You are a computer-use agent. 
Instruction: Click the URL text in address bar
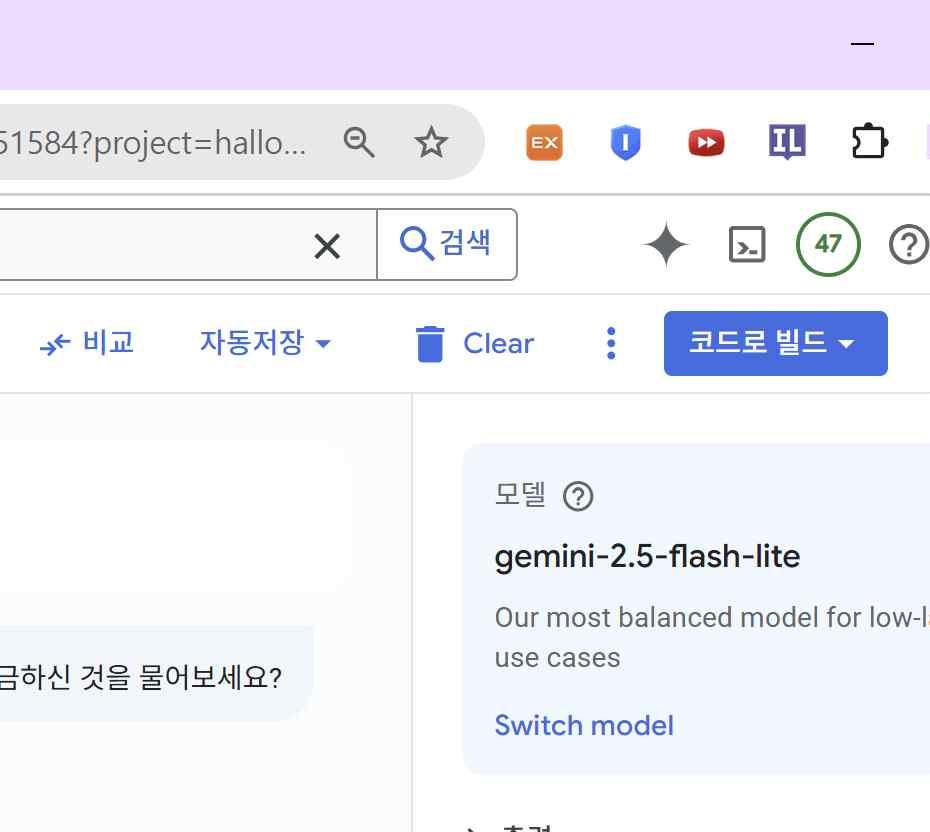point(152,143)
